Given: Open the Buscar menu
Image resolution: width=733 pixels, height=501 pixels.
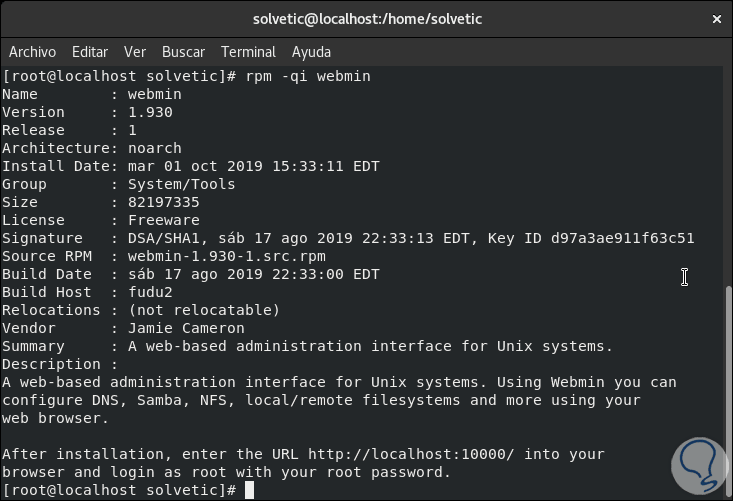Looking at the screenshot, I should click(x=183, y=52).
